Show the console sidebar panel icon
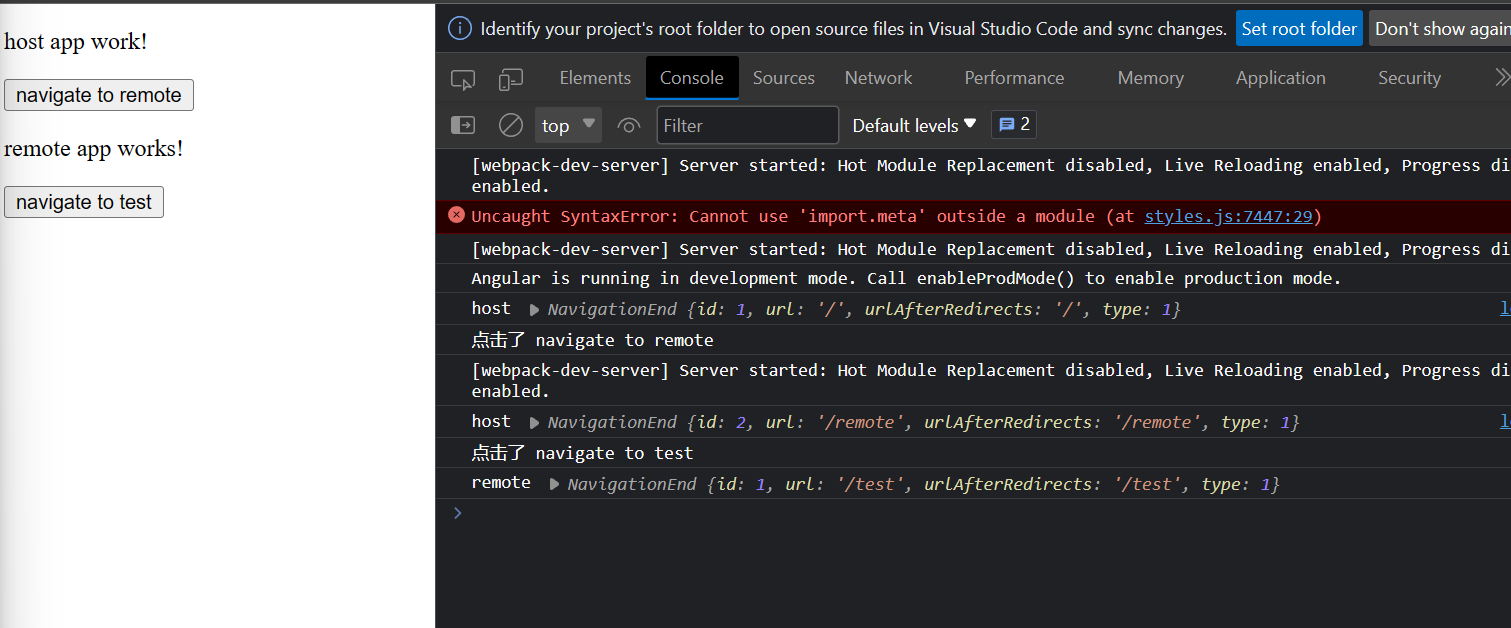 [x=463, y=125]
